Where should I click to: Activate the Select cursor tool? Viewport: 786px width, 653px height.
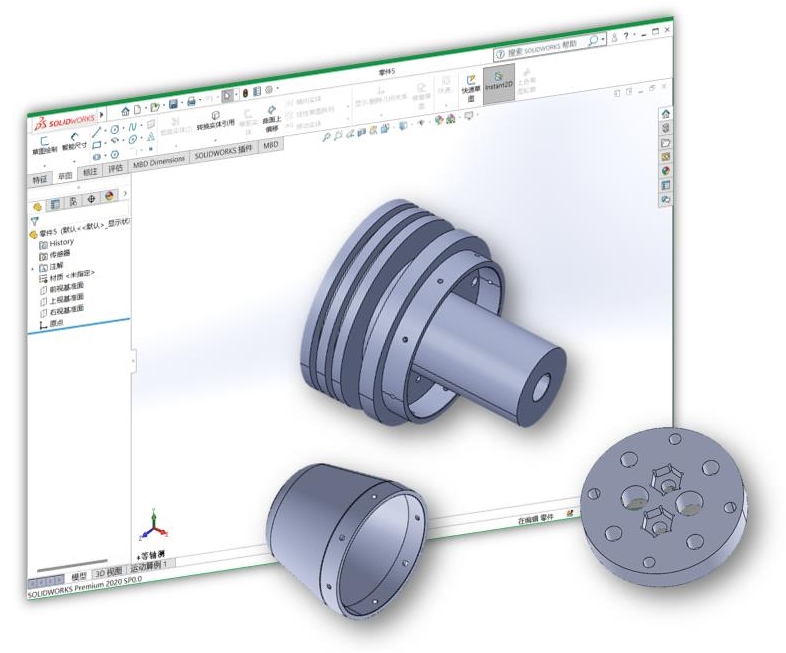click(228, 95)
